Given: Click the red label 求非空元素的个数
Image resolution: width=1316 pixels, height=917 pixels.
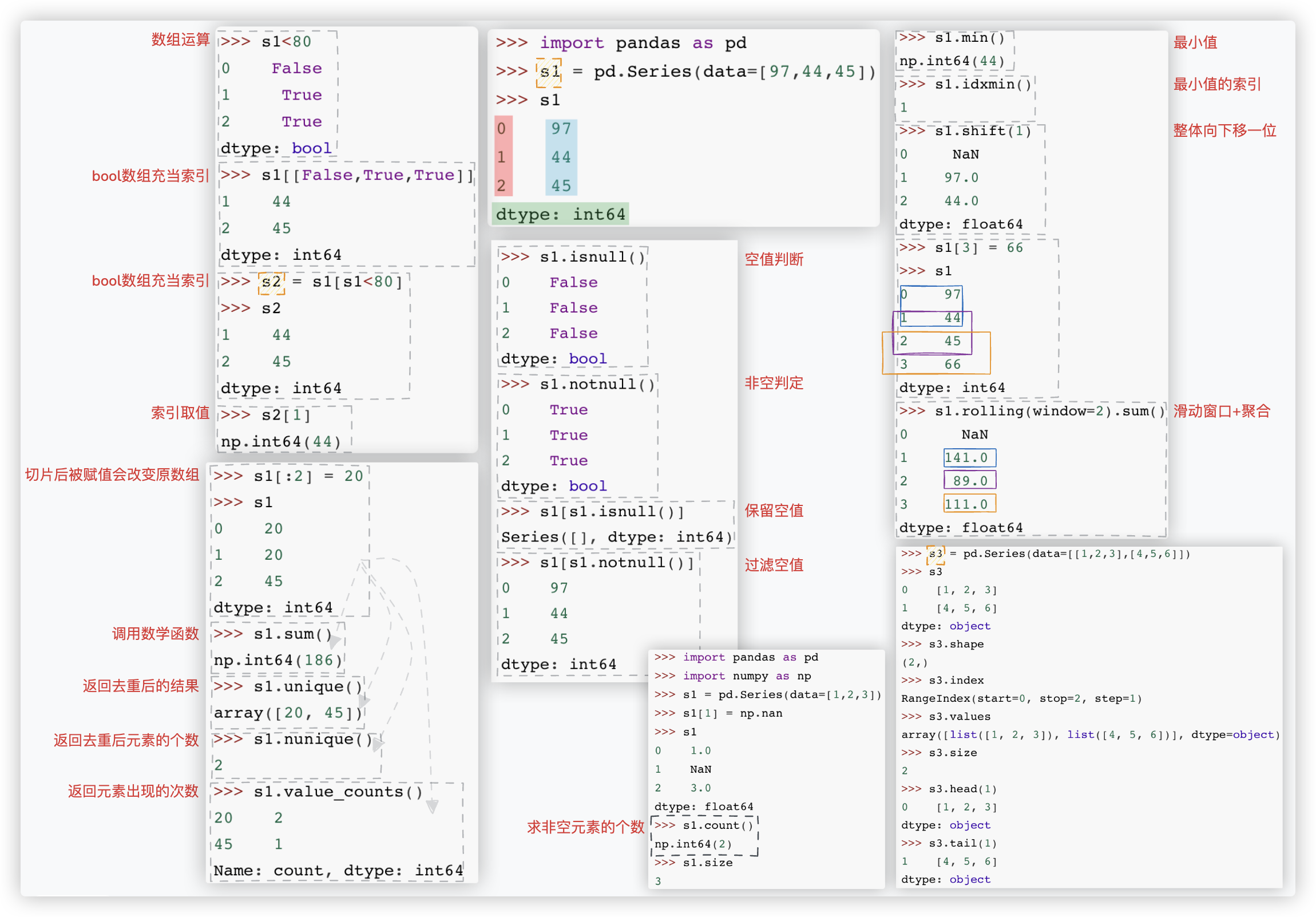Looking at the screenshot, I should coord(585,827).
